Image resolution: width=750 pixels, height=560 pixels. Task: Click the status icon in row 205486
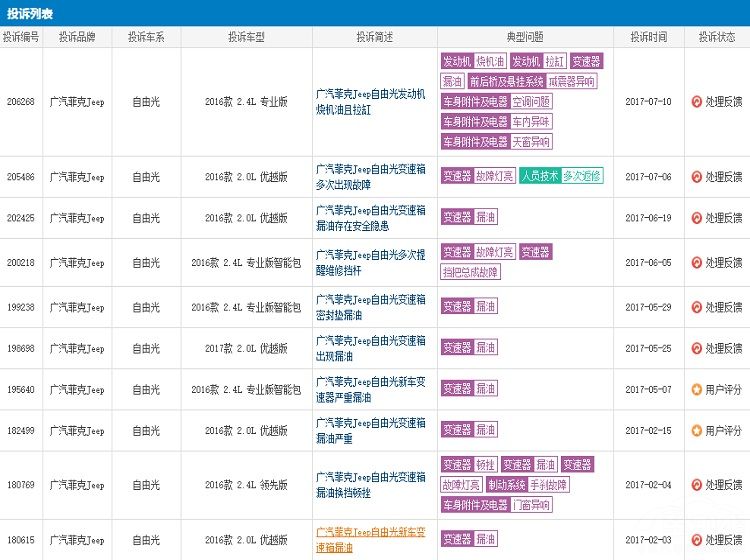(x=696, y=177)
